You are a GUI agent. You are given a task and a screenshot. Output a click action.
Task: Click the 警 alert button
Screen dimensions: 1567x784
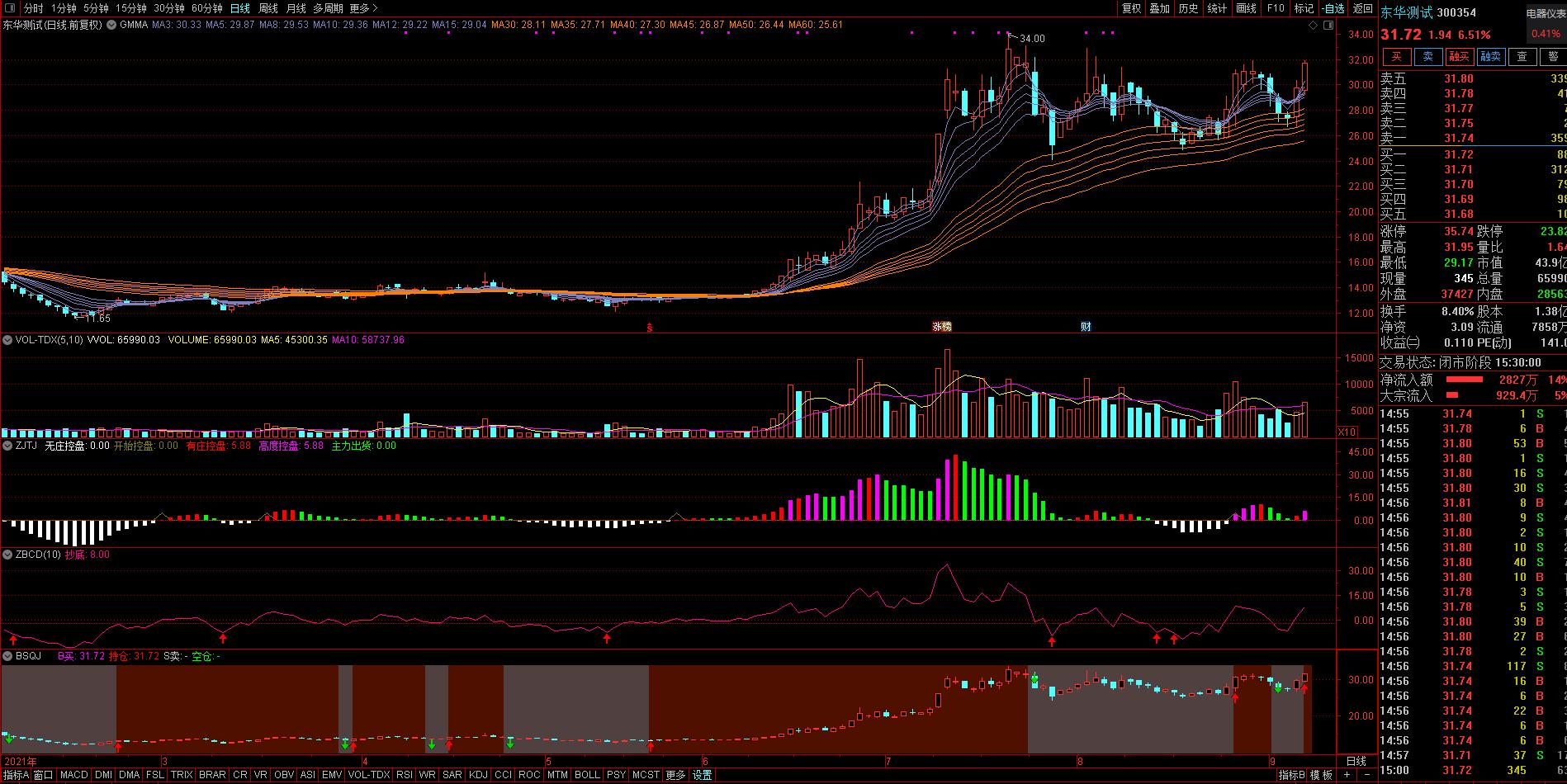[x=1553, y=56]
